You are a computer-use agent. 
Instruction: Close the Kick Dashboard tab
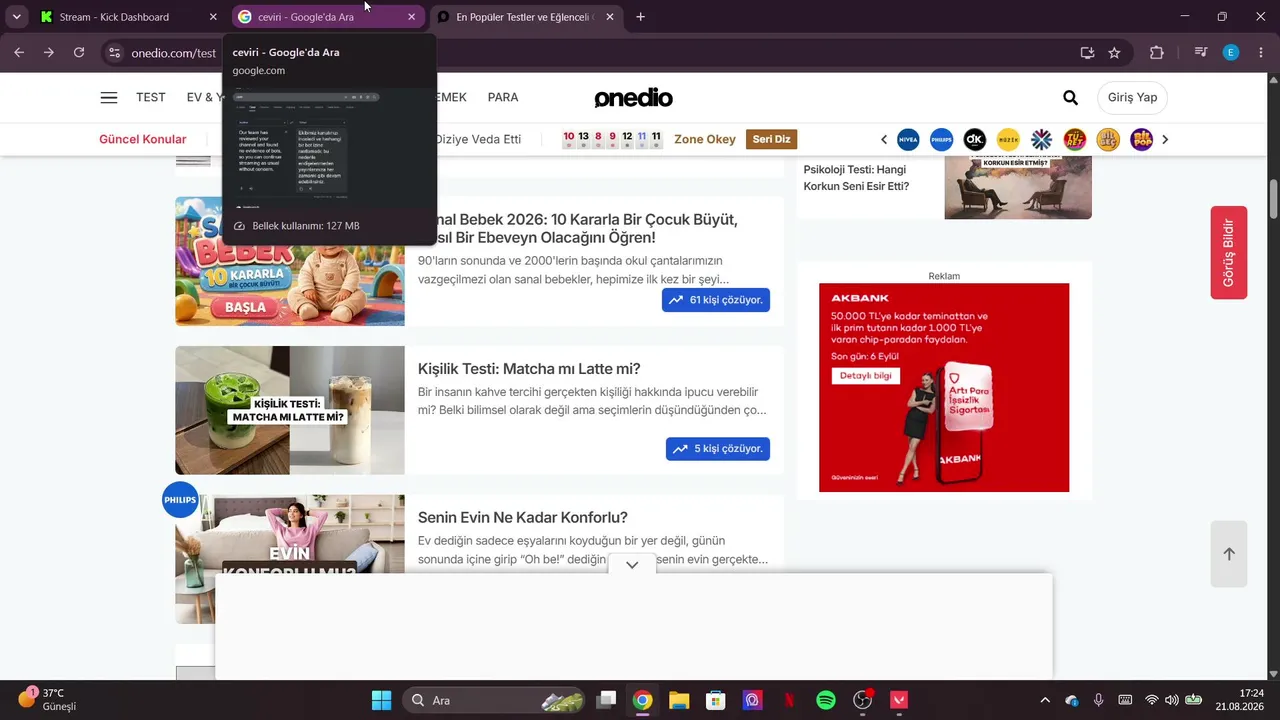tap(213, 17)
